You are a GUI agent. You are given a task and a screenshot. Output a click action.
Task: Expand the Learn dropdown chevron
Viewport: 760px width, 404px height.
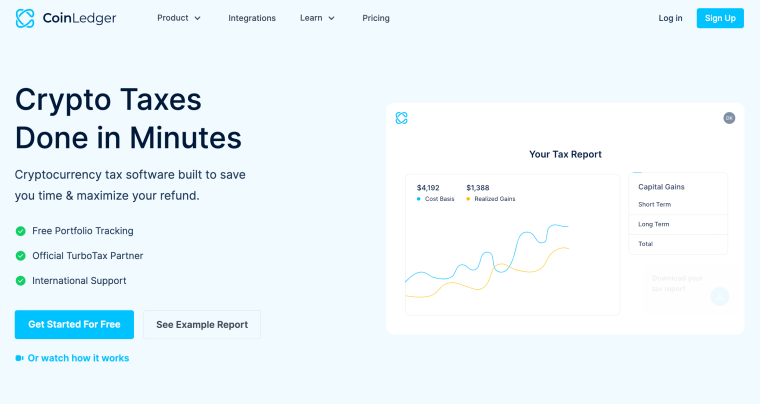(x=332, y=18)
